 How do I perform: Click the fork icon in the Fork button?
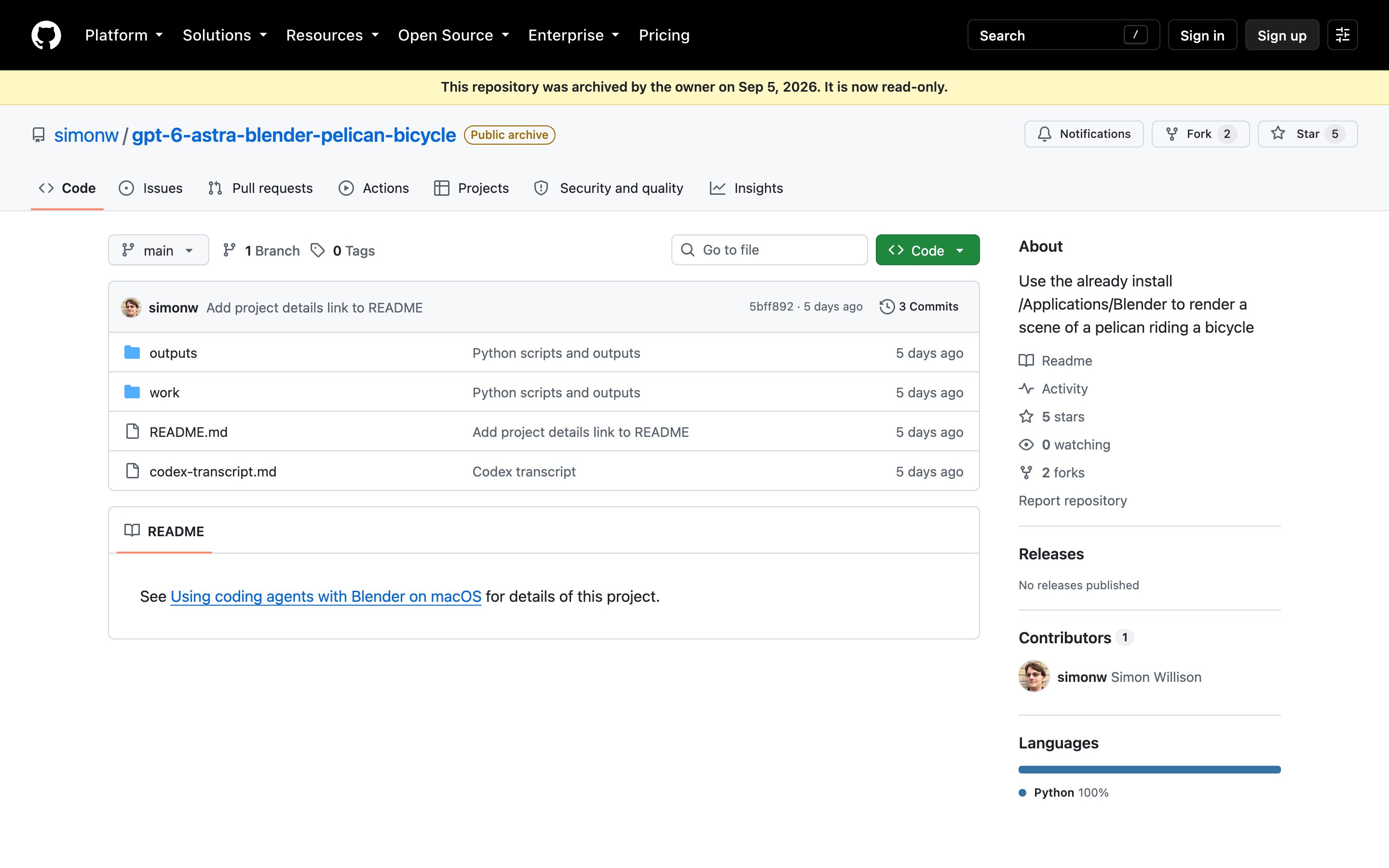tap(1171, 134)
